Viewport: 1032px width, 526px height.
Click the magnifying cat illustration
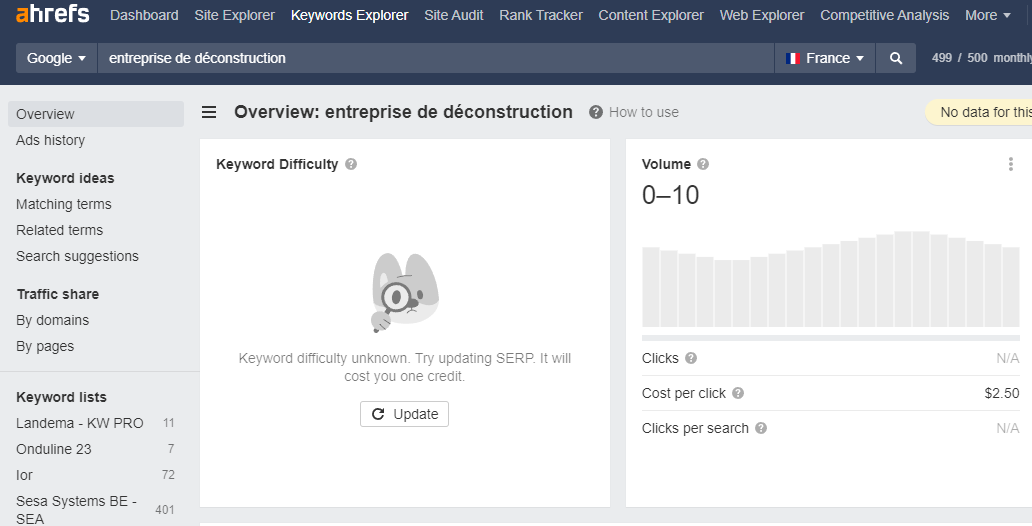(405, 292)
